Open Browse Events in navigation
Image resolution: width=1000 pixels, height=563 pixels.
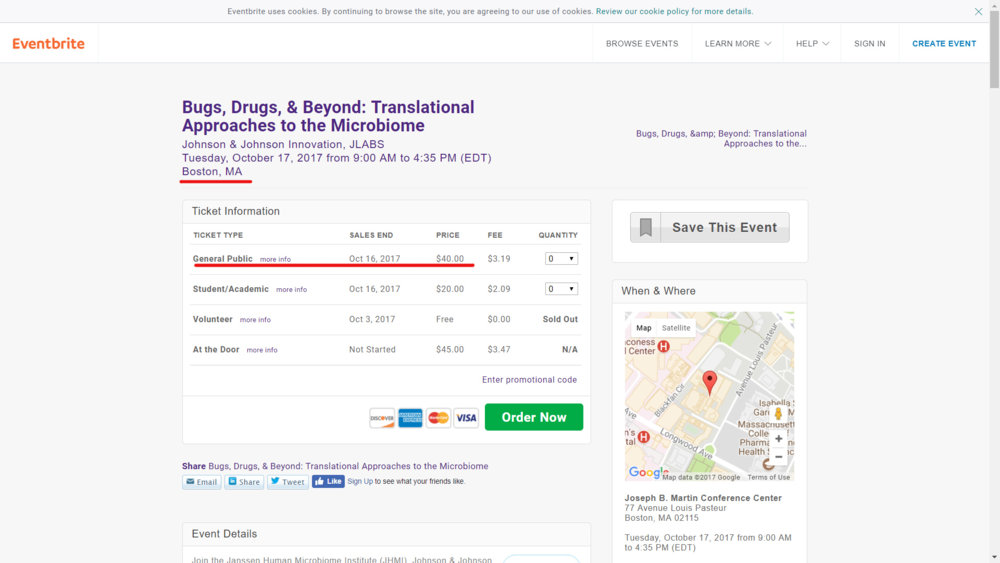click(642, 44)
